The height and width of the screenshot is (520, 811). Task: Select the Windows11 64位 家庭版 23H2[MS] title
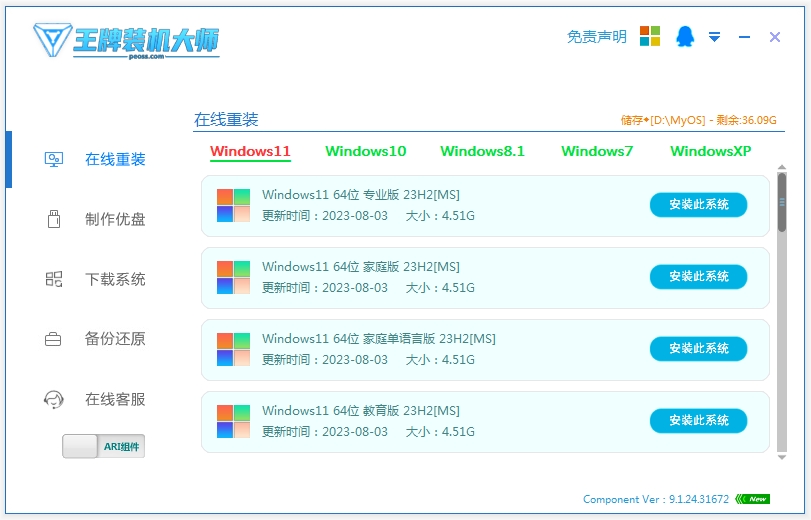point(361,266)
